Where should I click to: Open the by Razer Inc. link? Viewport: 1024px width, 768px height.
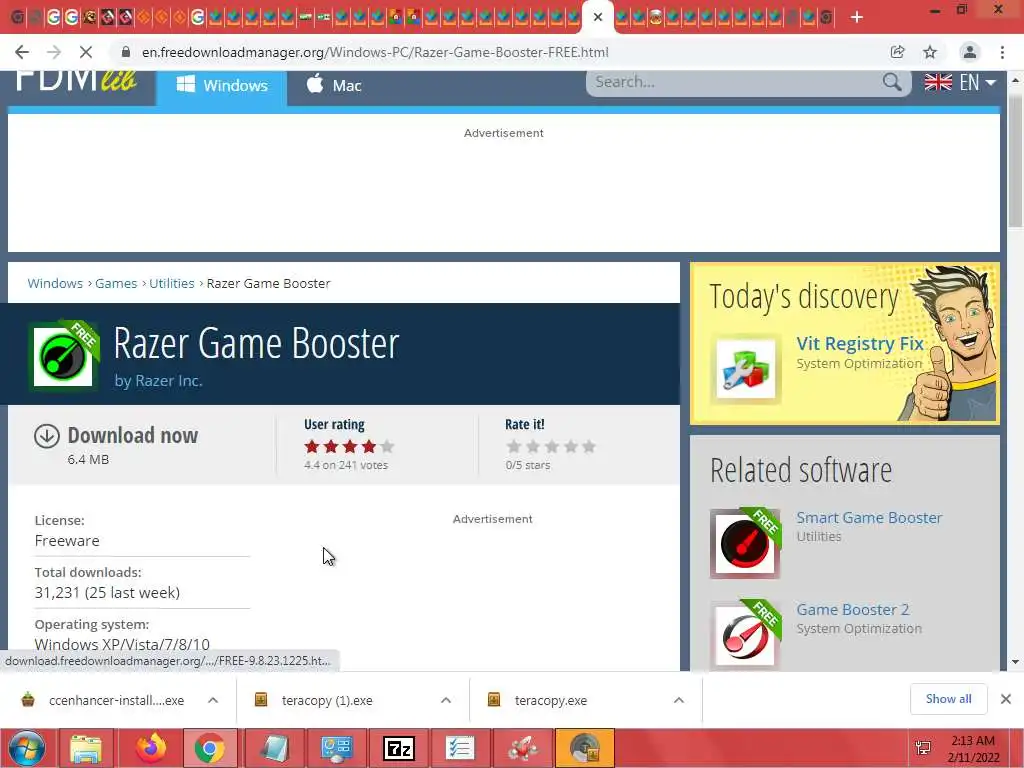[x=158, y=381]
